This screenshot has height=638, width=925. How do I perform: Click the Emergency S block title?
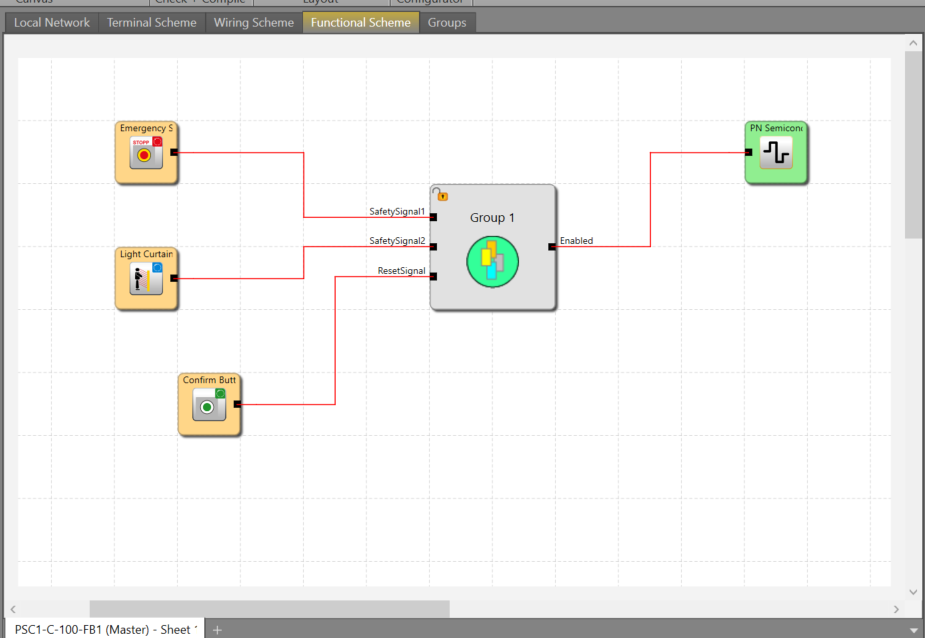click(146, 128)
